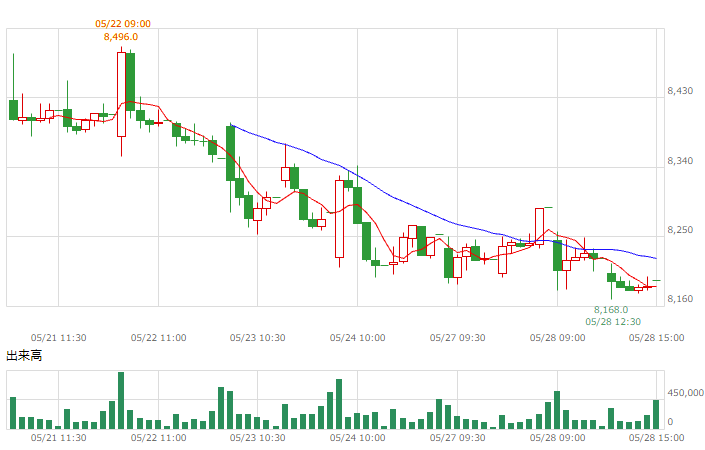The image size is (705, 450).
Task: Click the 8,168.0 low price label
Action: [x=611, y=310]
